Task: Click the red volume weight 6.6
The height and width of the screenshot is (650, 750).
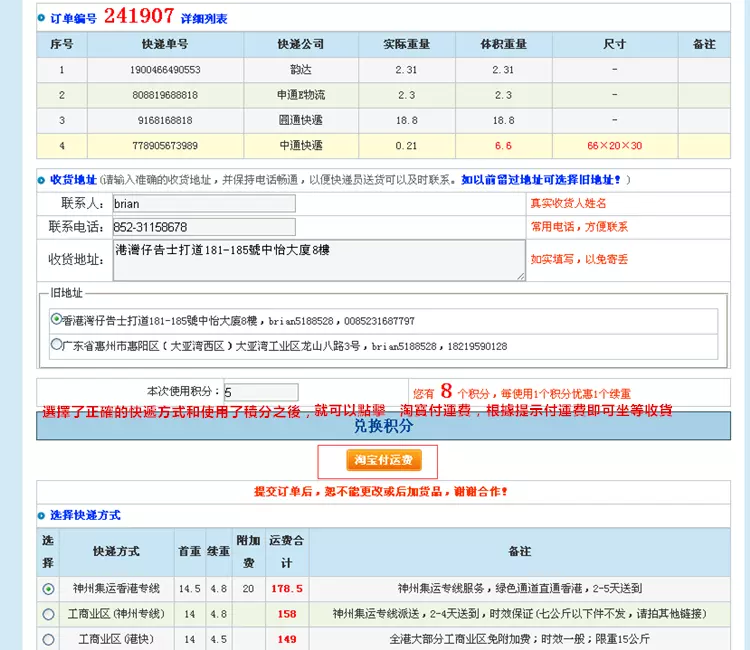Action: [x=503, y=146]
